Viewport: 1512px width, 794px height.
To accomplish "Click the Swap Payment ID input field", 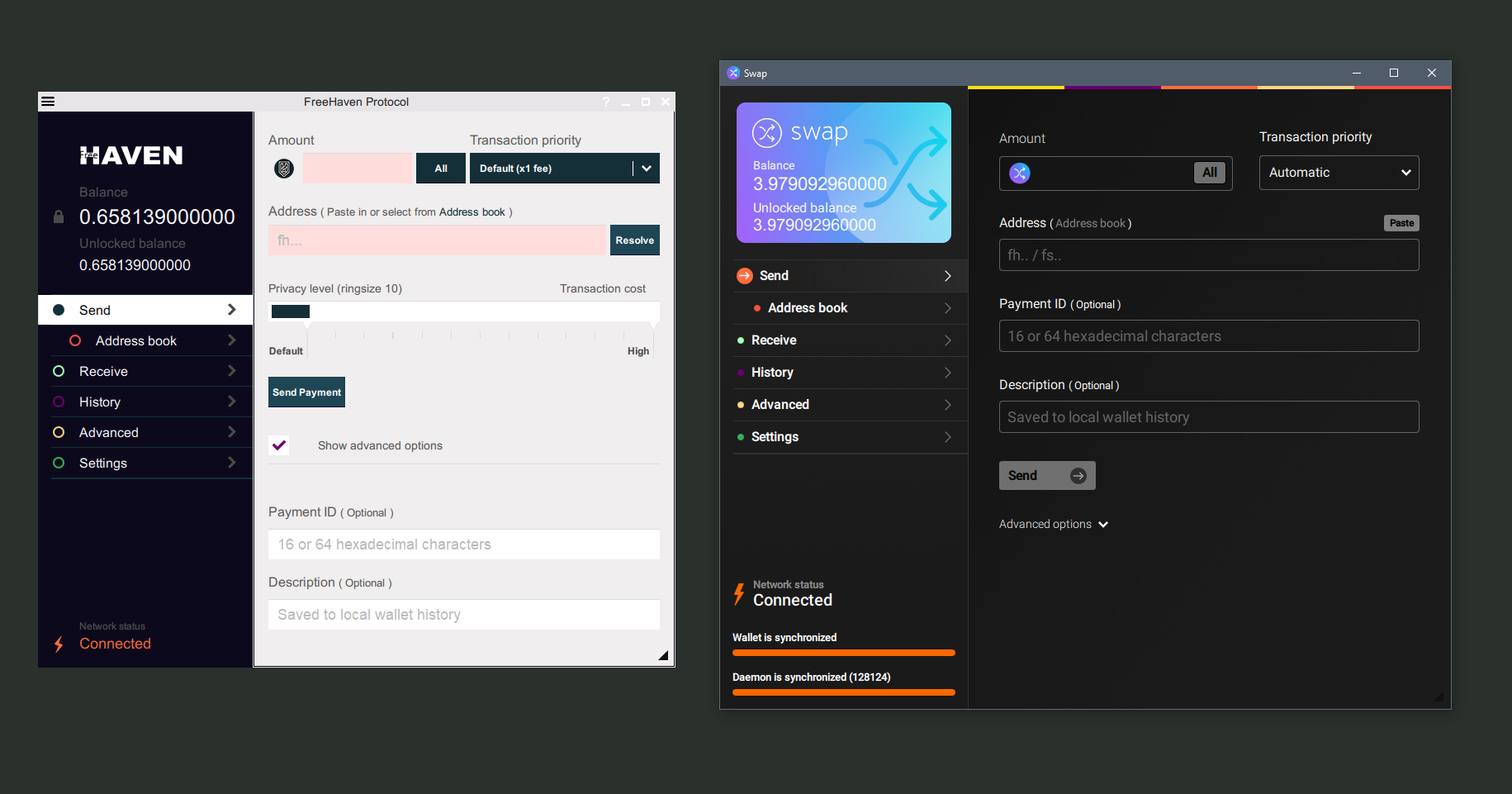I will pos(1209,336).
